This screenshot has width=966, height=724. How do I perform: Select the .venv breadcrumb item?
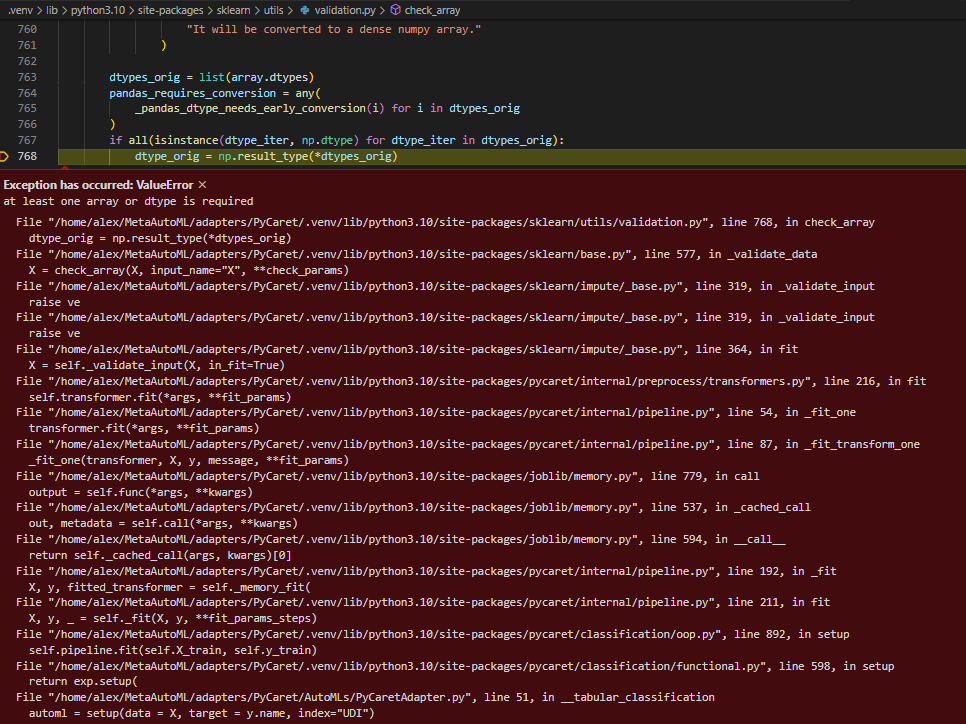[22, 10]
